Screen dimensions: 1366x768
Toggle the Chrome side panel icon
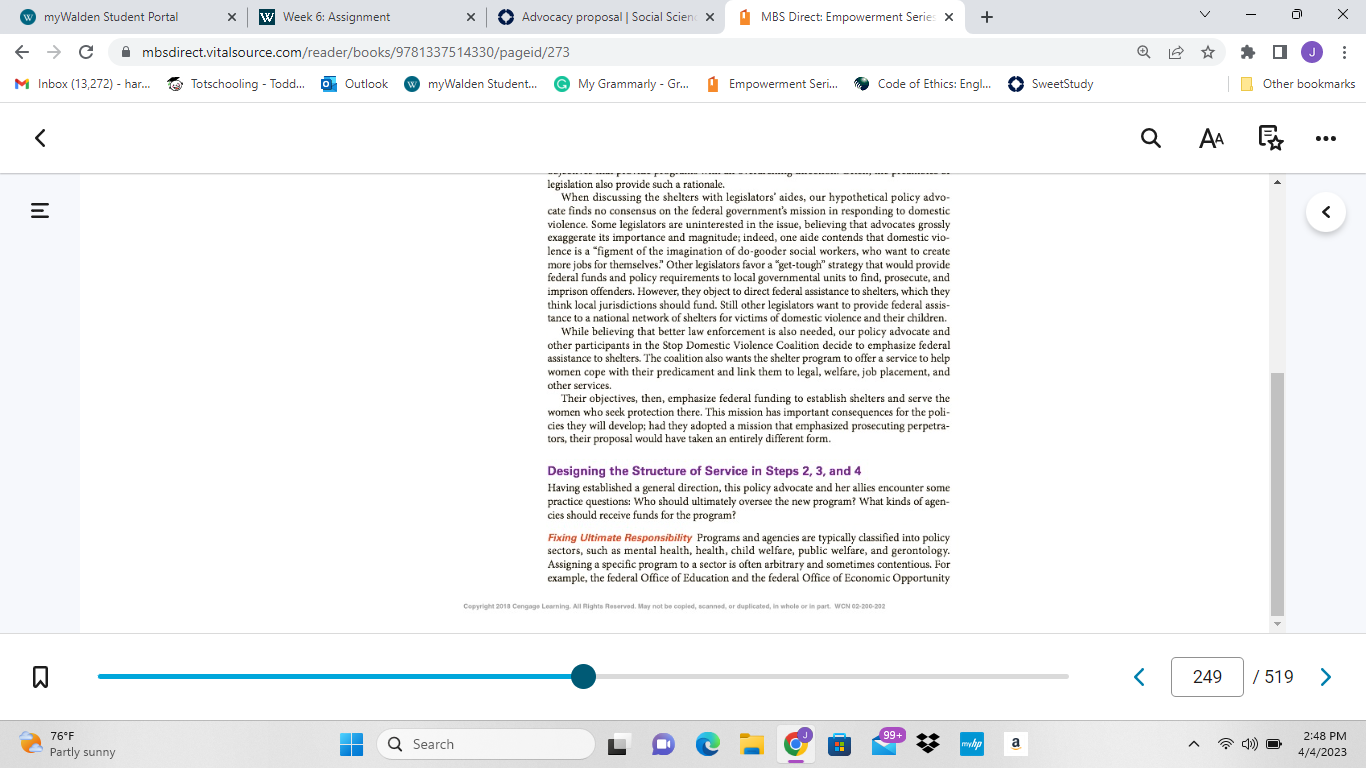1279,52
